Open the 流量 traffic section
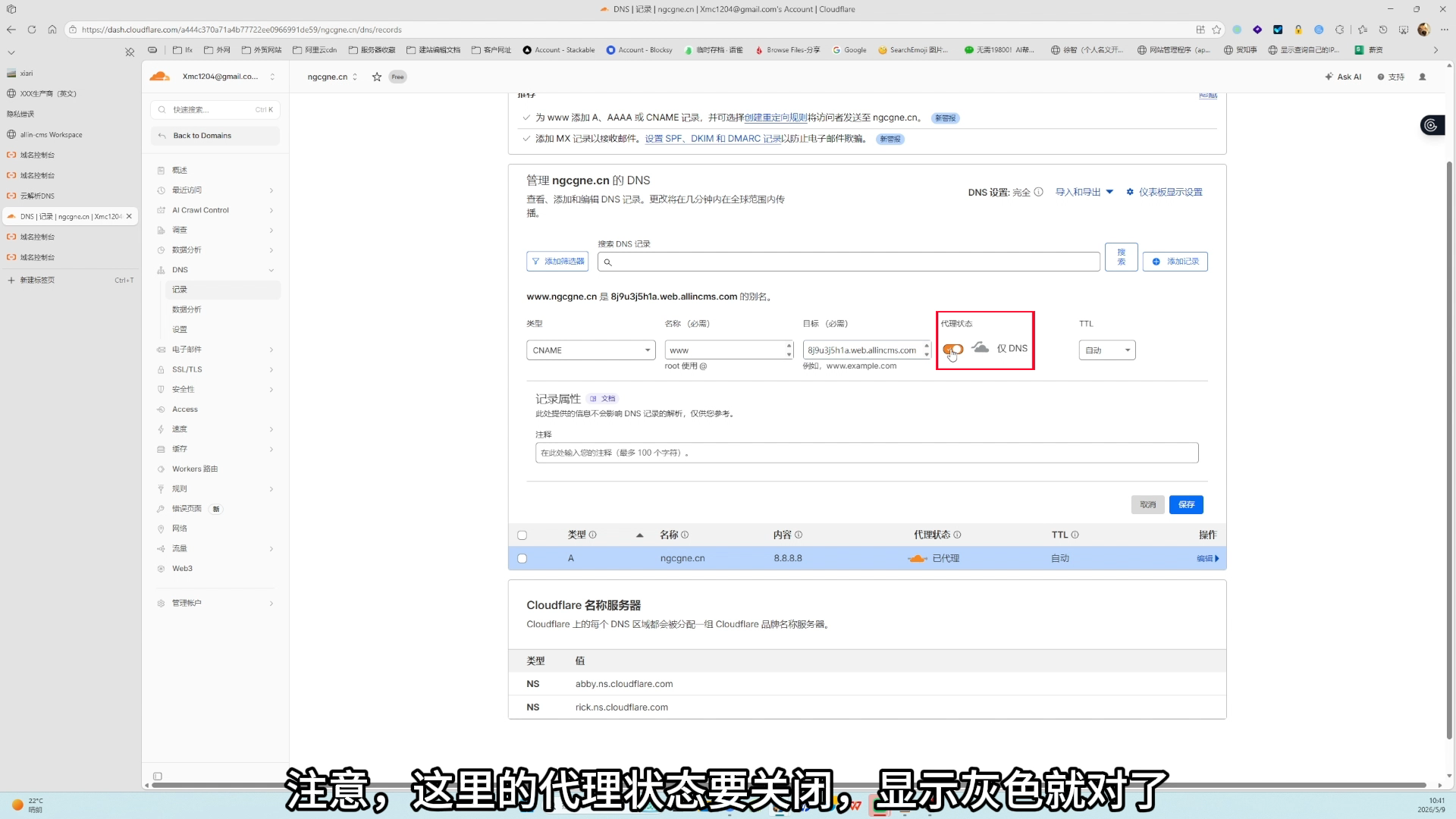 [x=215, y=548]
